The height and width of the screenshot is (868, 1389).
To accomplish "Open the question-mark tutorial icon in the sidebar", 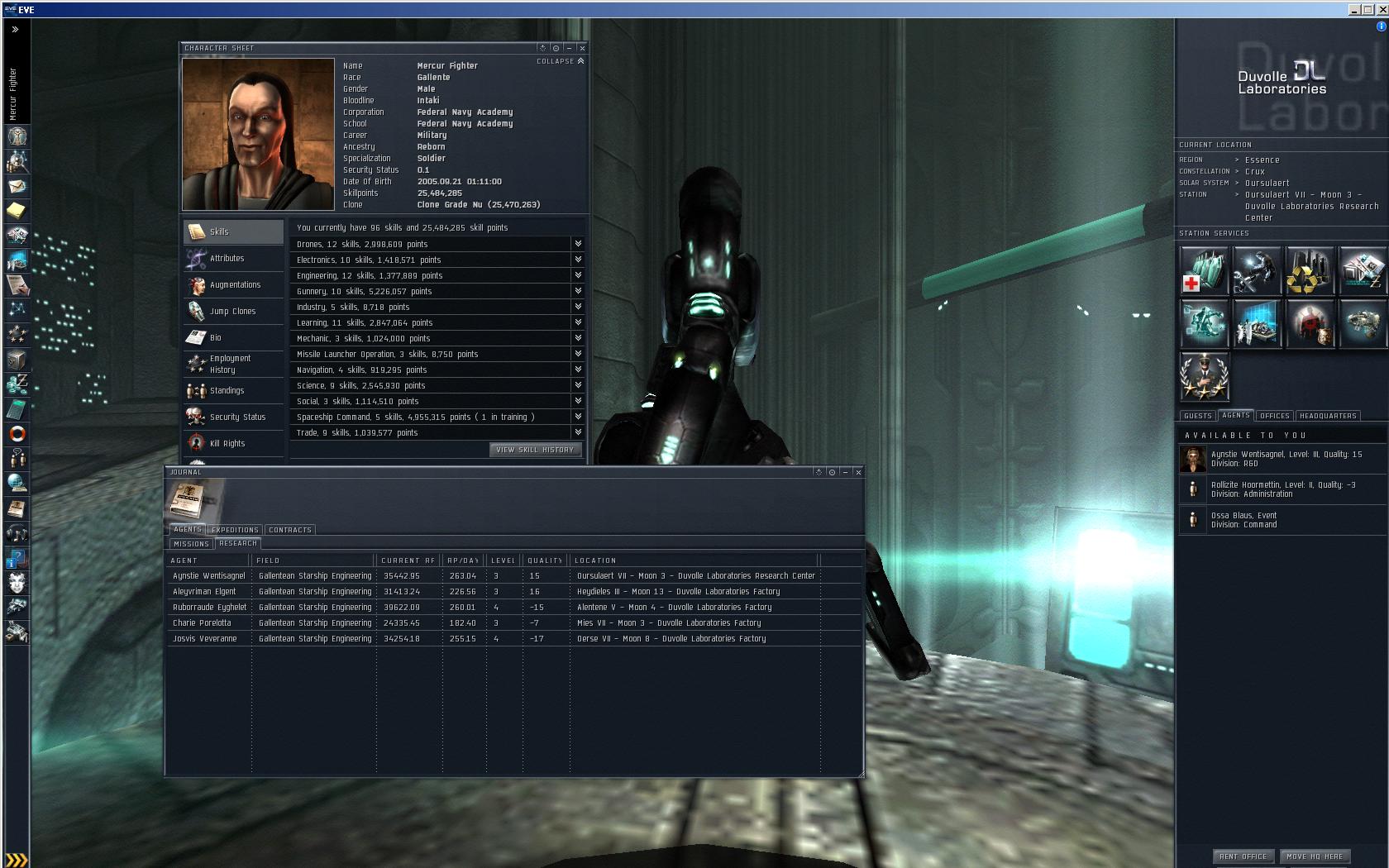I will pos(17,558).
